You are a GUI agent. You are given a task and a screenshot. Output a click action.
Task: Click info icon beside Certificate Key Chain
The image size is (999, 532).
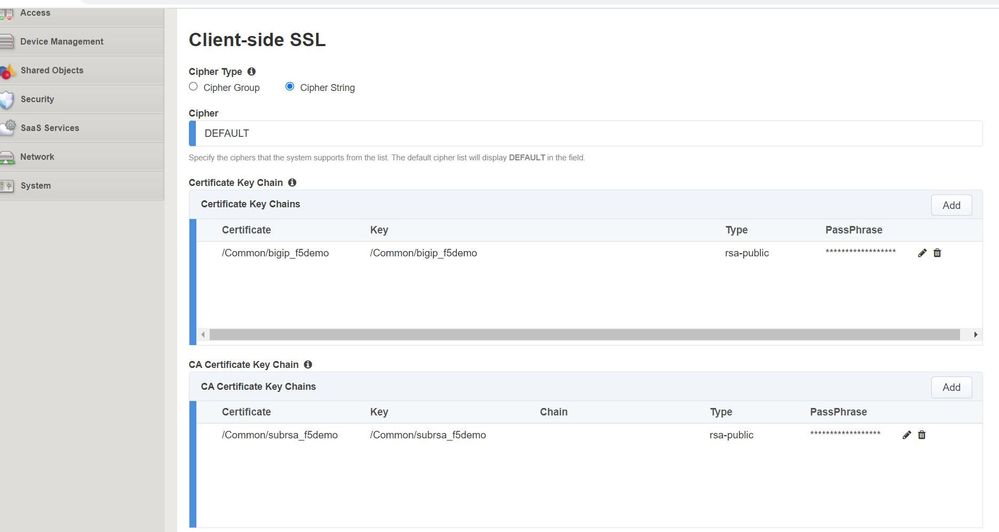(292, 183)
